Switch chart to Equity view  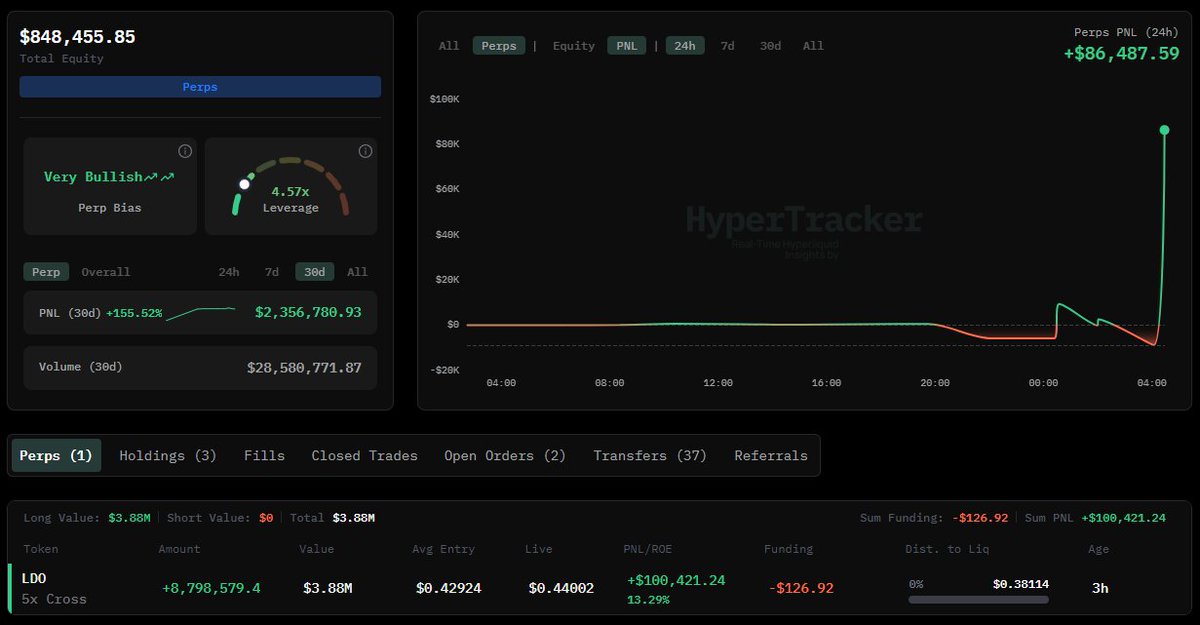[574, 46]
